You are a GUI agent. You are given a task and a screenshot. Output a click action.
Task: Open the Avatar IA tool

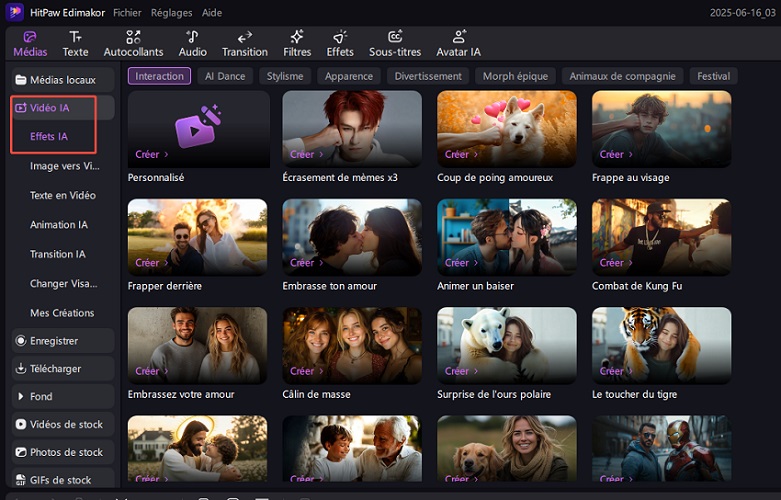(460, 43)
